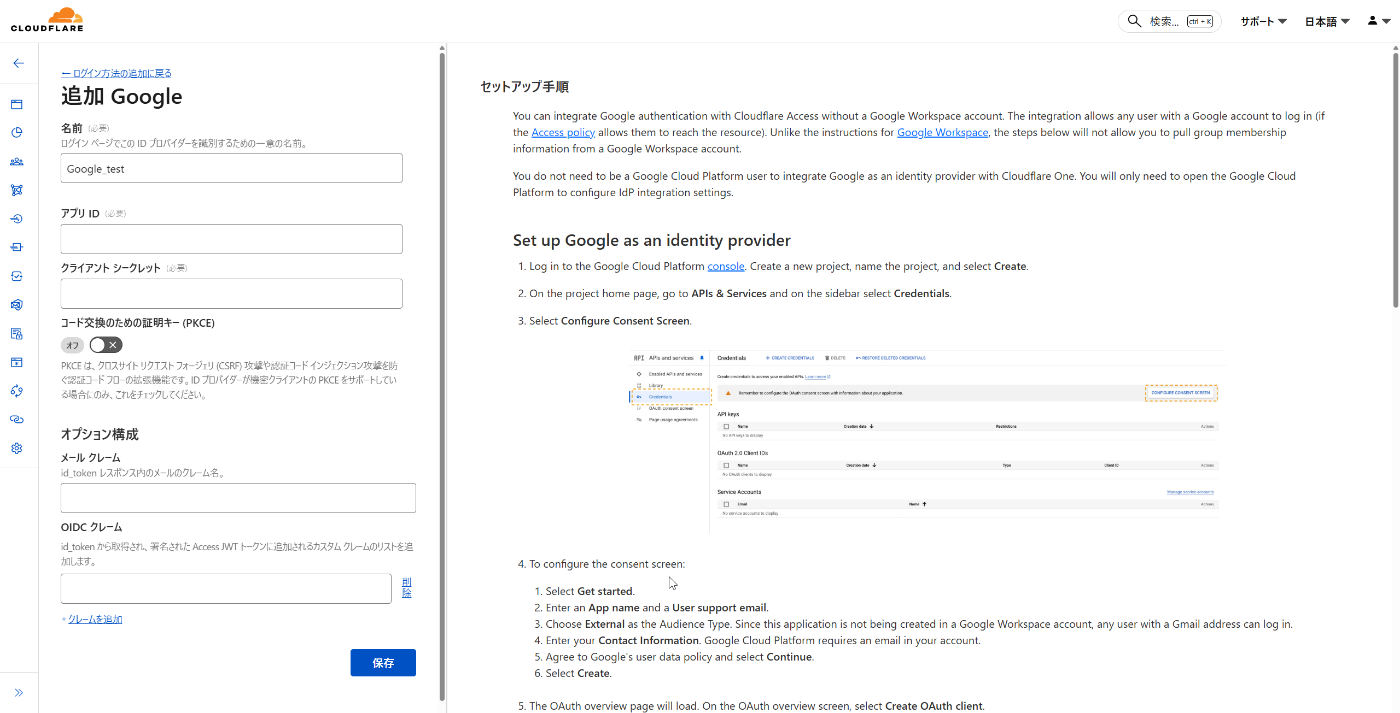Viewport: 1400px width, 713px height.
Task: Click the back arrow atop the sidebar
Action: click(18, 62)
